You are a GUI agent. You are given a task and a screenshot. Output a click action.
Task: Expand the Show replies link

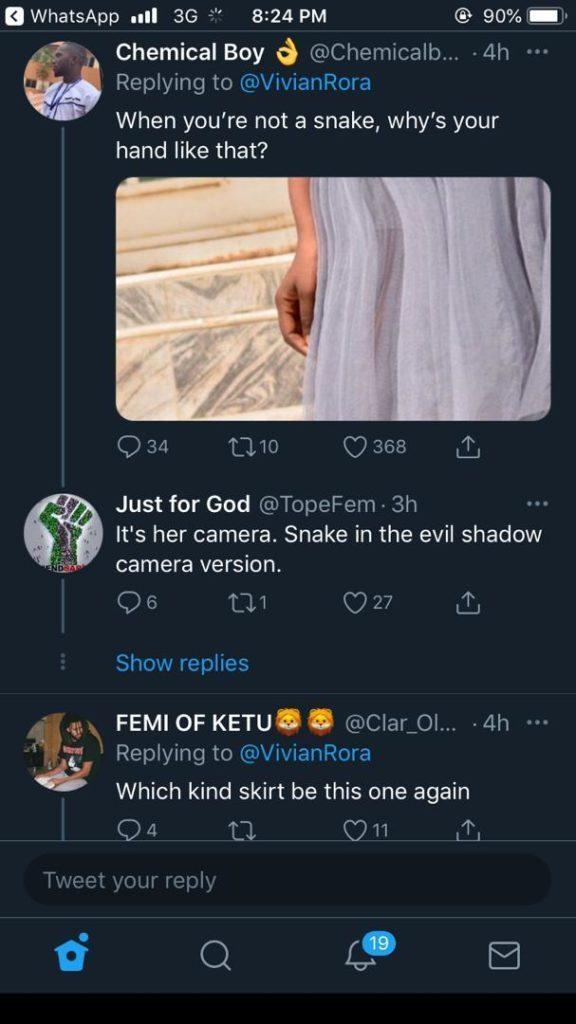point(182,663)
